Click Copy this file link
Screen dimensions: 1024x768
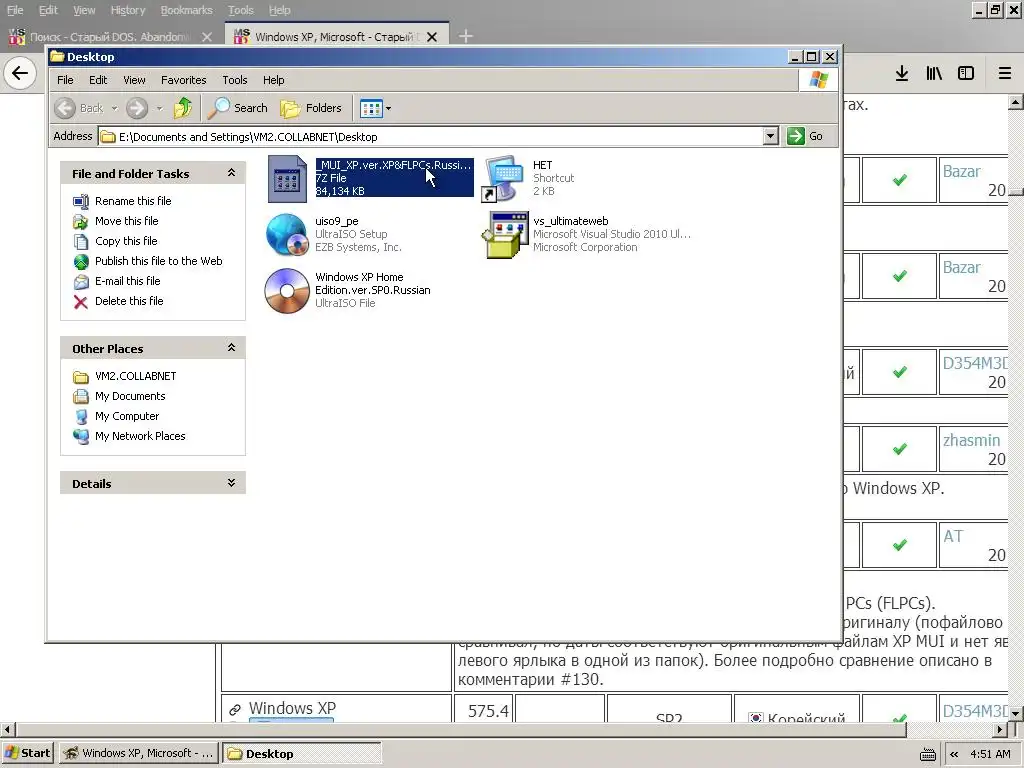(x=126, y=241)
